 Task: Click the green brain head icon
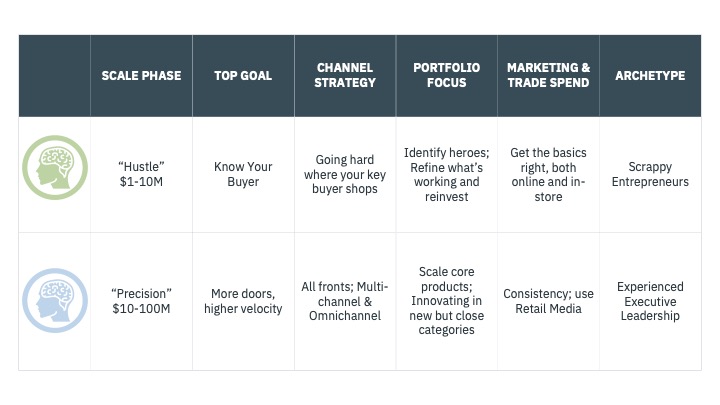tap(55, 168)
